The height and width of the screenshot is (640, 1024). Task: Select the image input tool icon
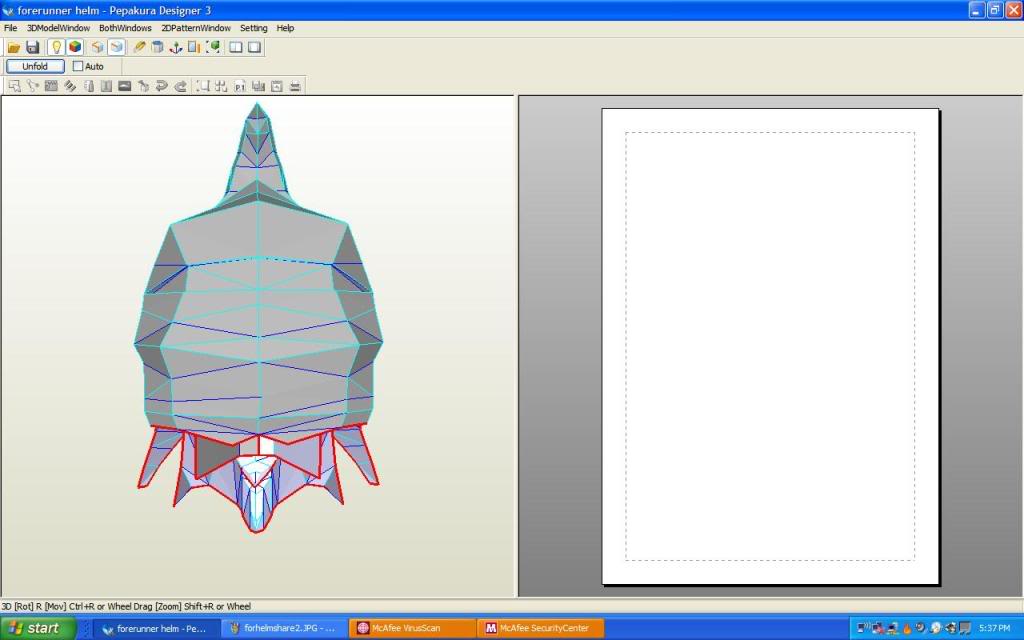125,86
